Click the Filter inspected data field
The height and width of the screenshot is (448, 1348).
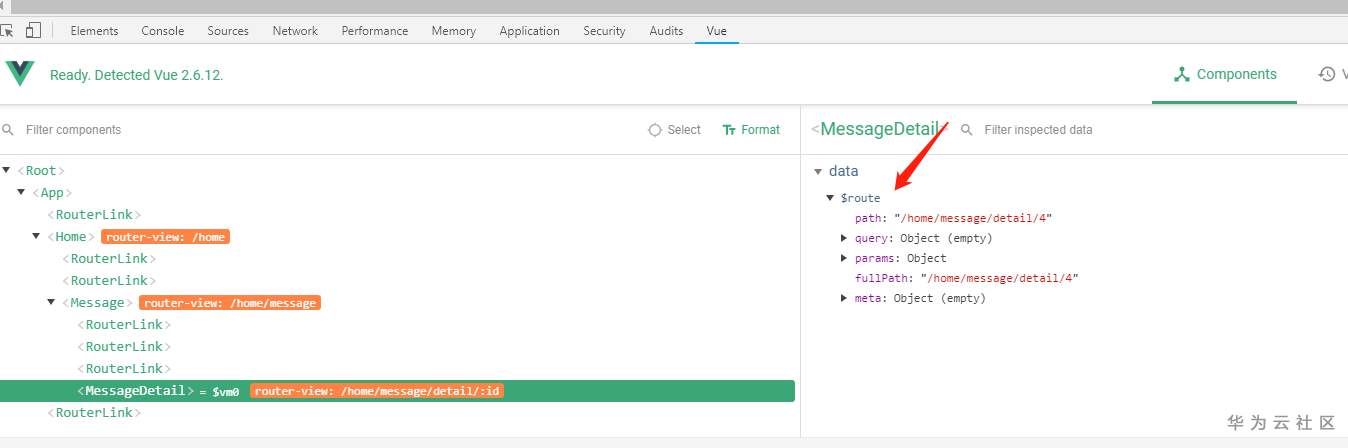1100,130
